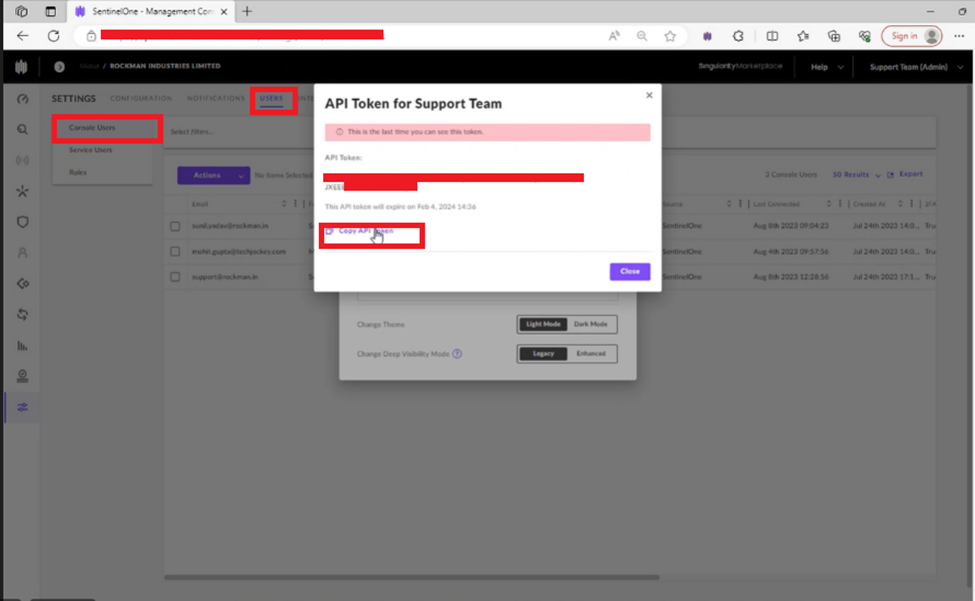Switch to the Configuration tab
975x601 pixels.
click(141, 98)
